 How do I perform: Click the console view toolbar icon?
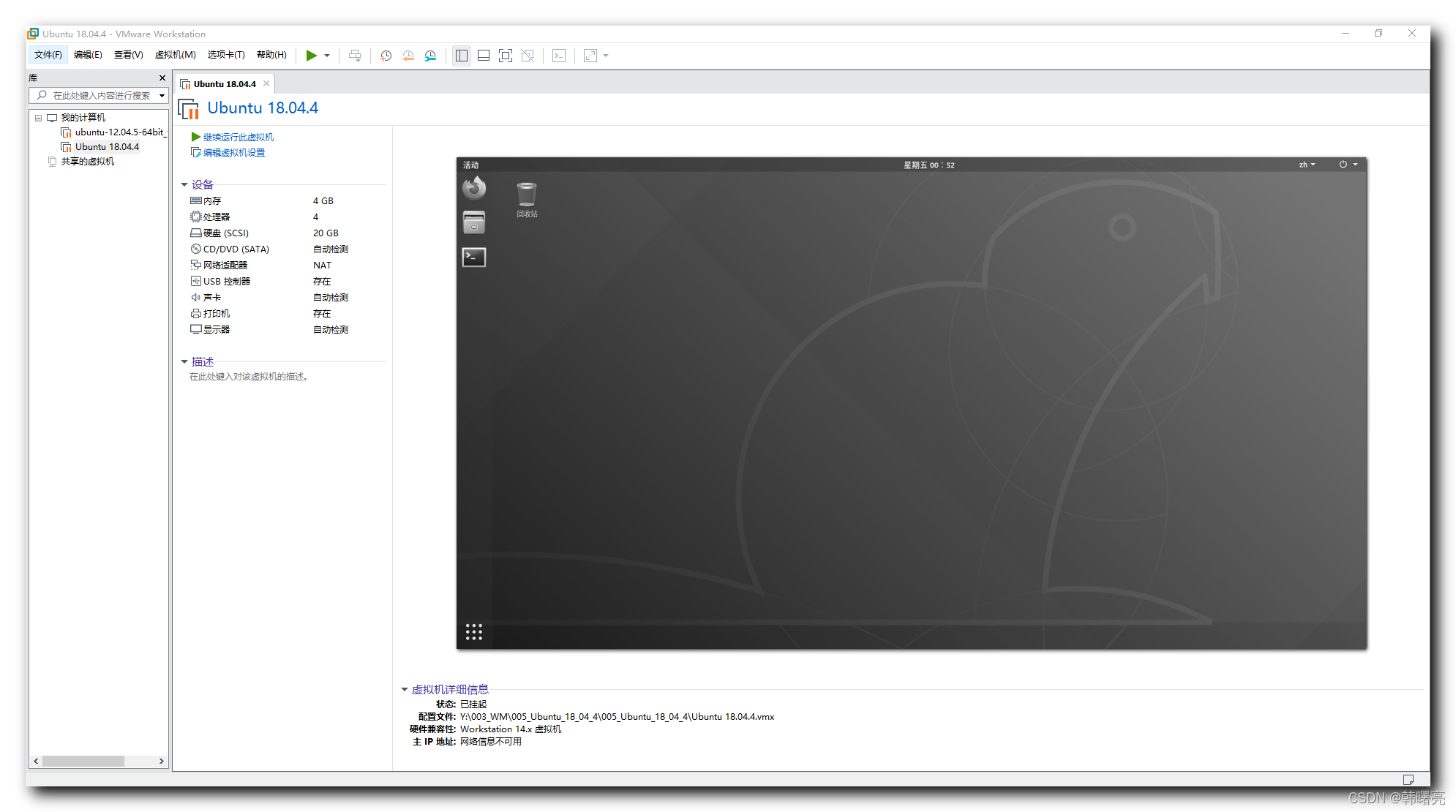click(559, 56)
